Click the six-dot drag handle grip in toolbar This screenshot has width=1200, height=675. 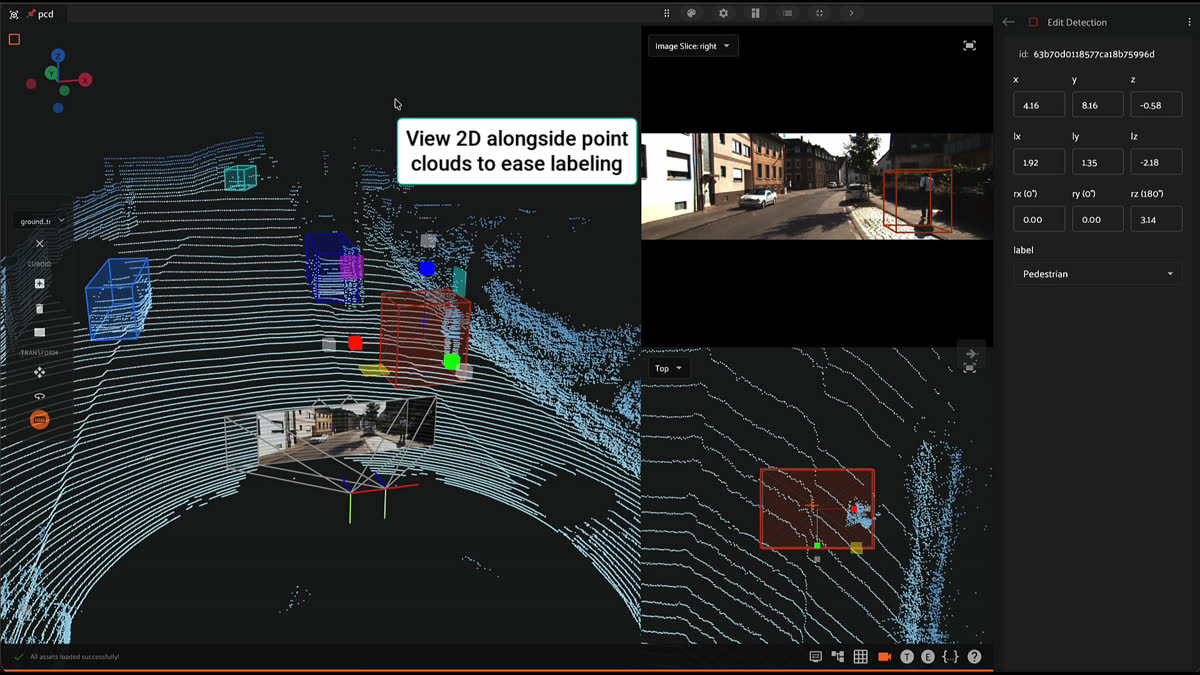click(667, 13)
